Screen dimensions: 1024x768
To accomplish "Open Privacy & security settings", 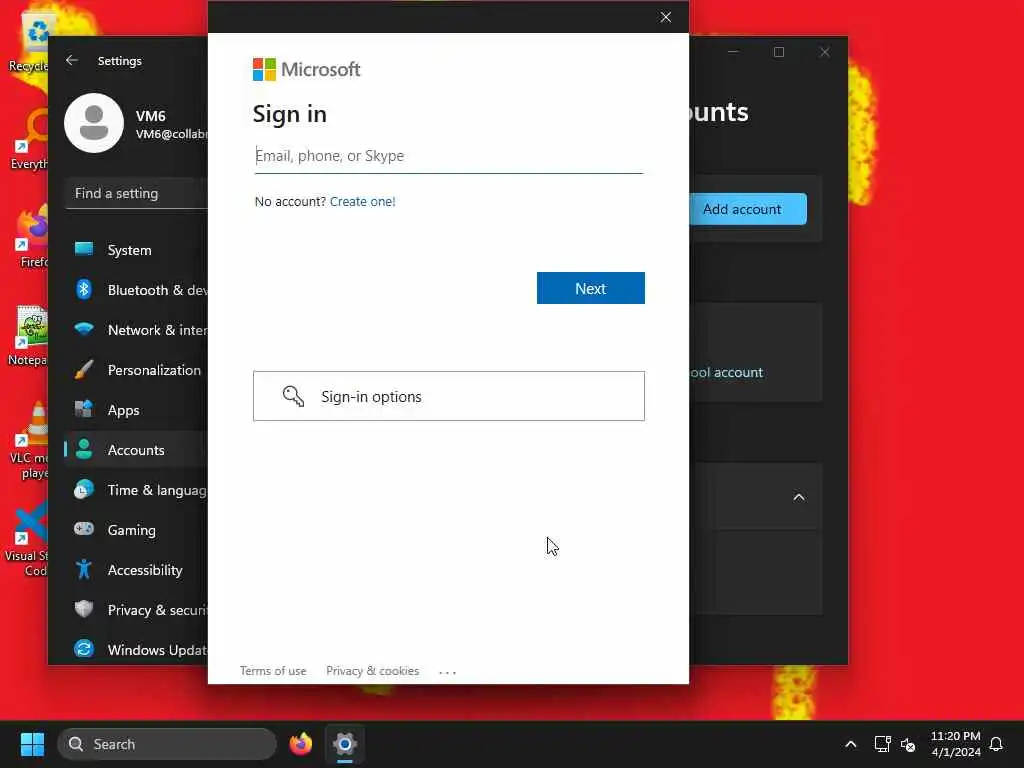I will point(136,610).
